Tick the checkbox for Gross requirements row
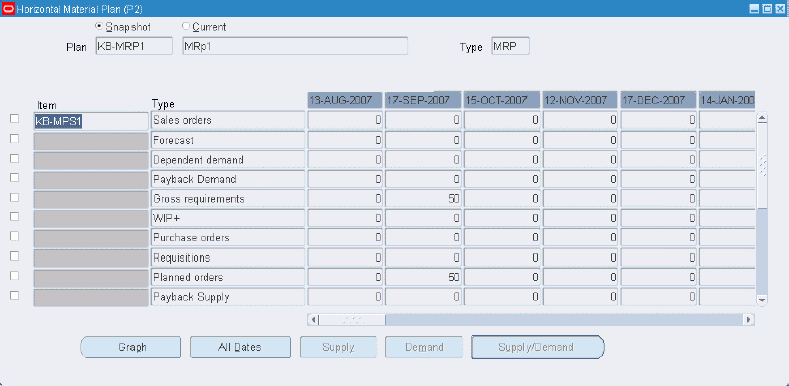789x386 pixels. click(x=15, y=197)
